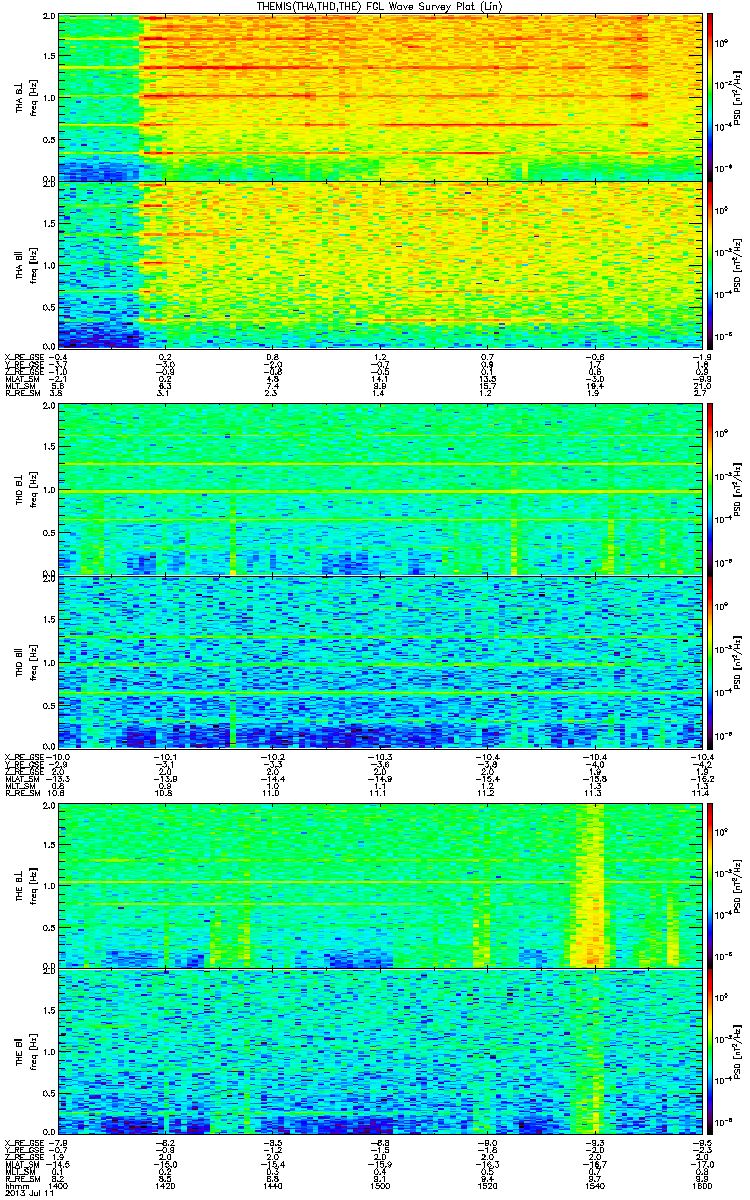Image resolution: width=750 pixels, height=1200 pixels.
Task: Select the THD B-parallel spectrogram panel
Action: (378, 661)
